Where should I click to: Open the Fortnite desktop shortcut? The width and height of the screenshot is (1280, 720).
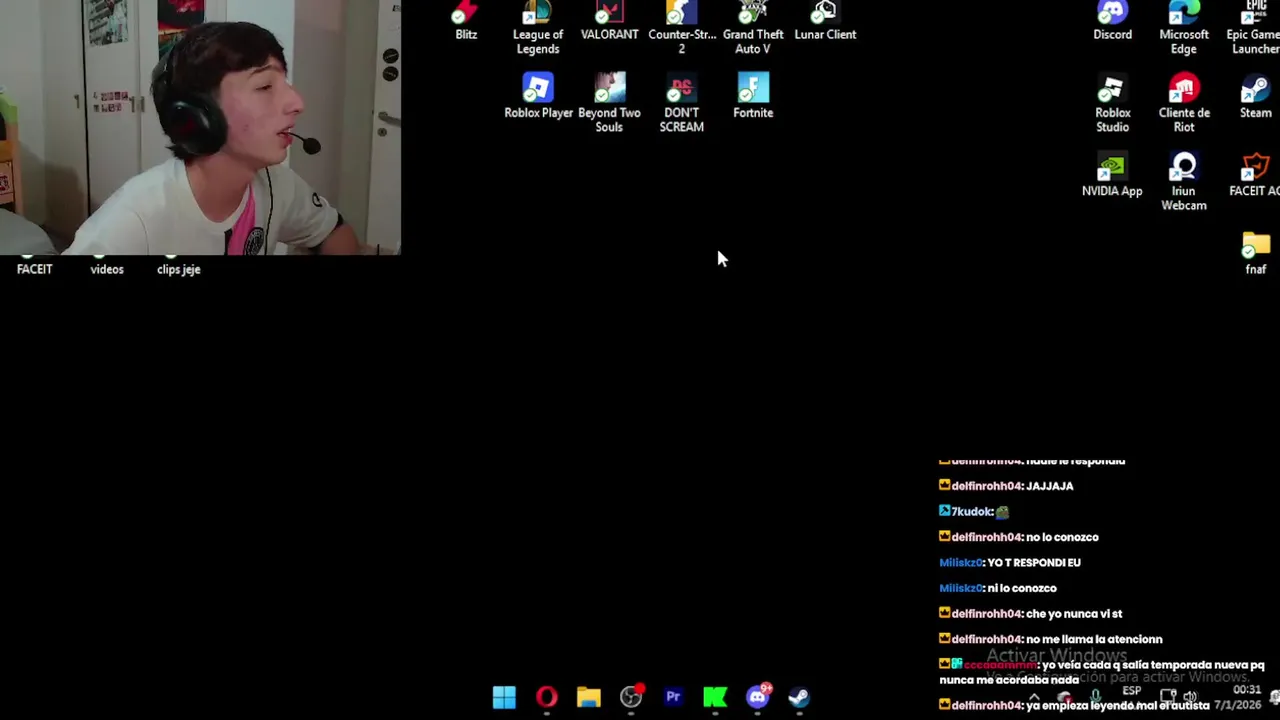[x=753, y=96]
